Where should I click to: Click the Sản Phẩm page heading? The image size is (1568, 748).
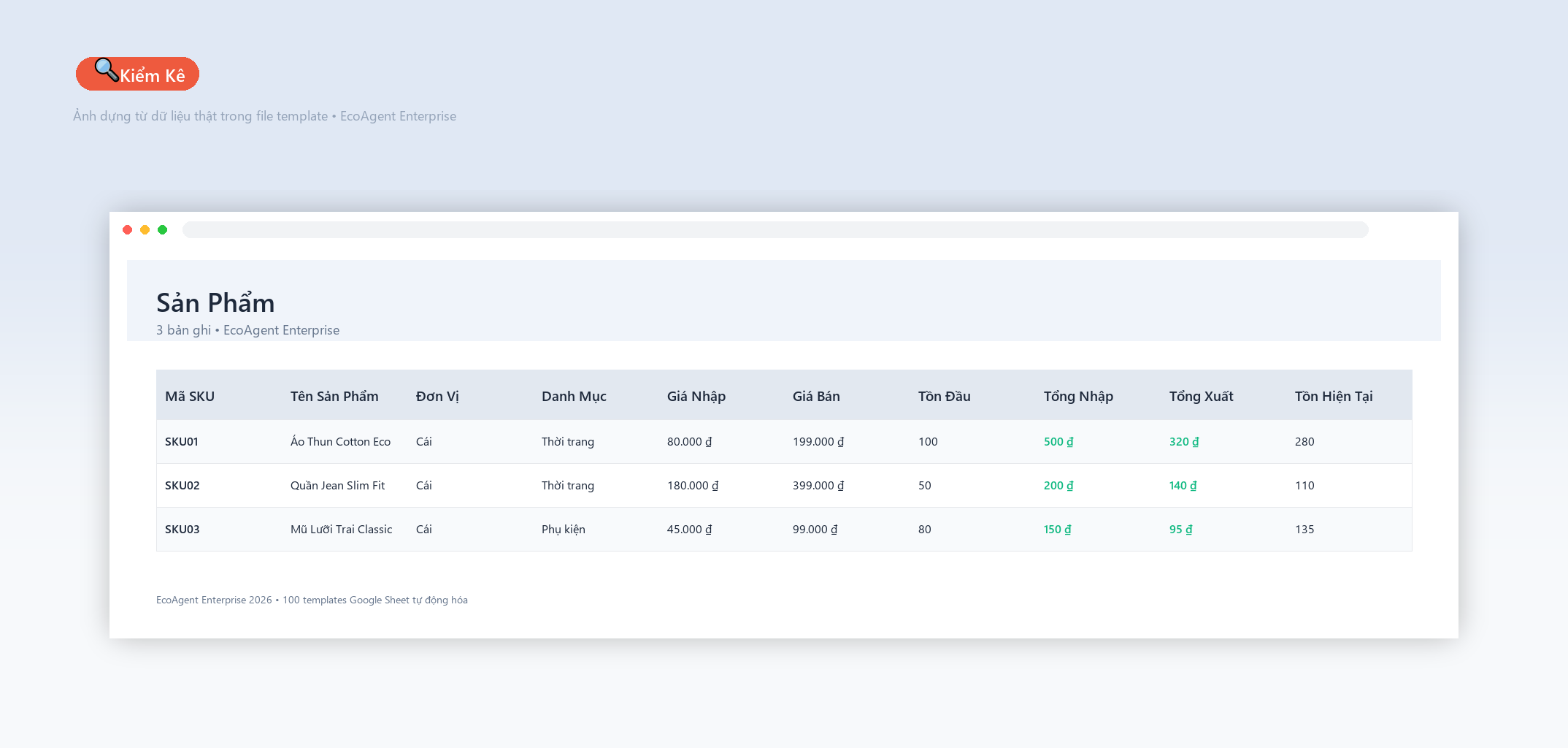pyautogui.click(x=215, y=302)
